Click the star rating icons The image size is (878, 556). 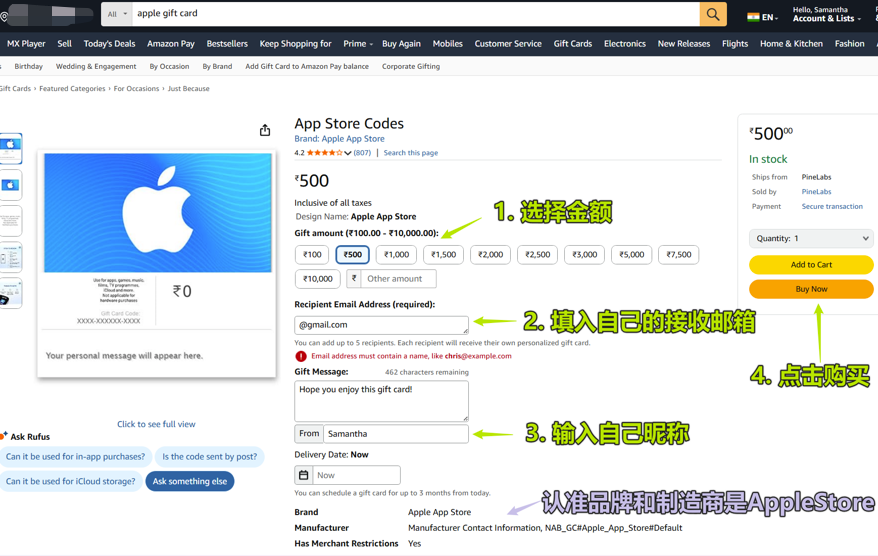[x=325, y=153]
